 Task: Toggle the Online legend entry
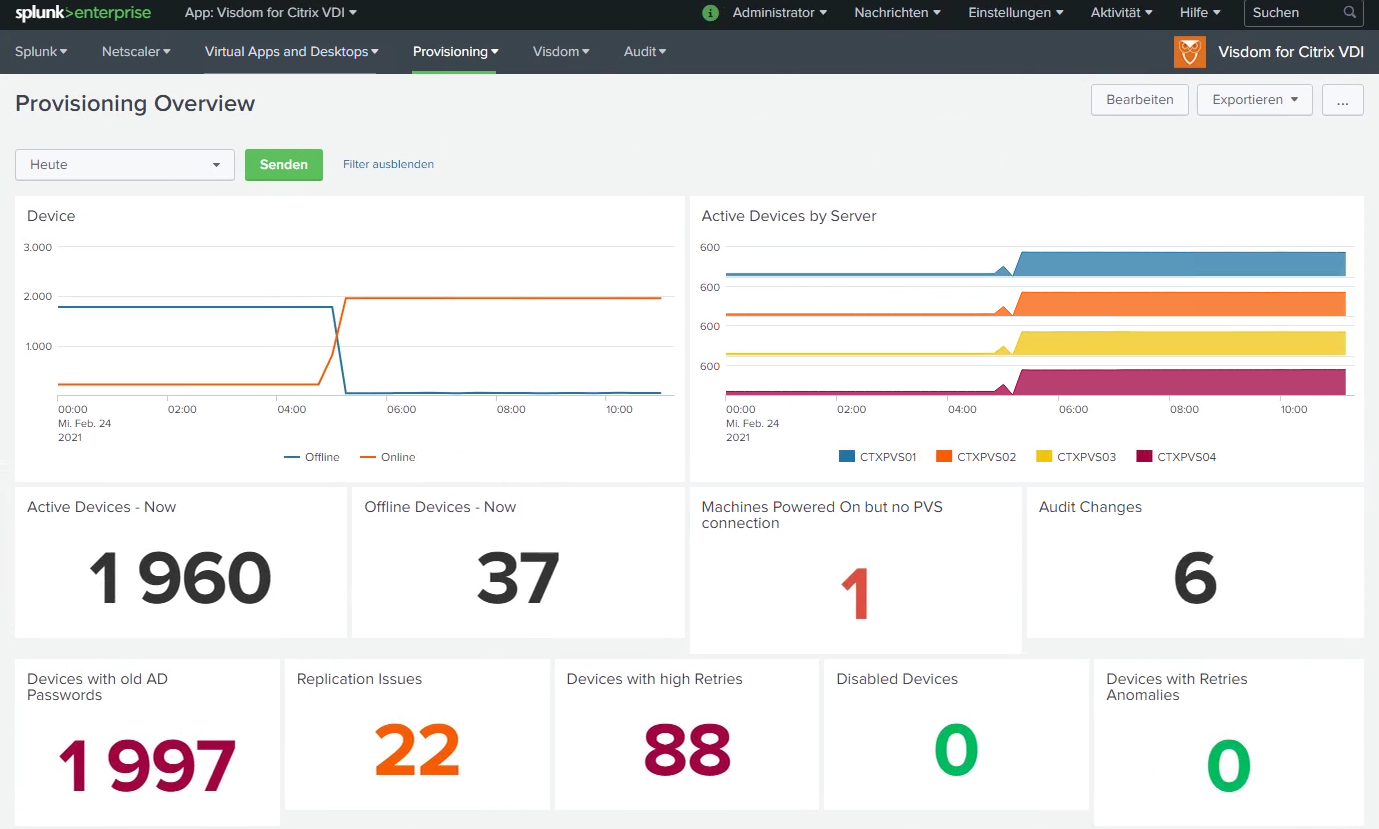click(387, 457)
